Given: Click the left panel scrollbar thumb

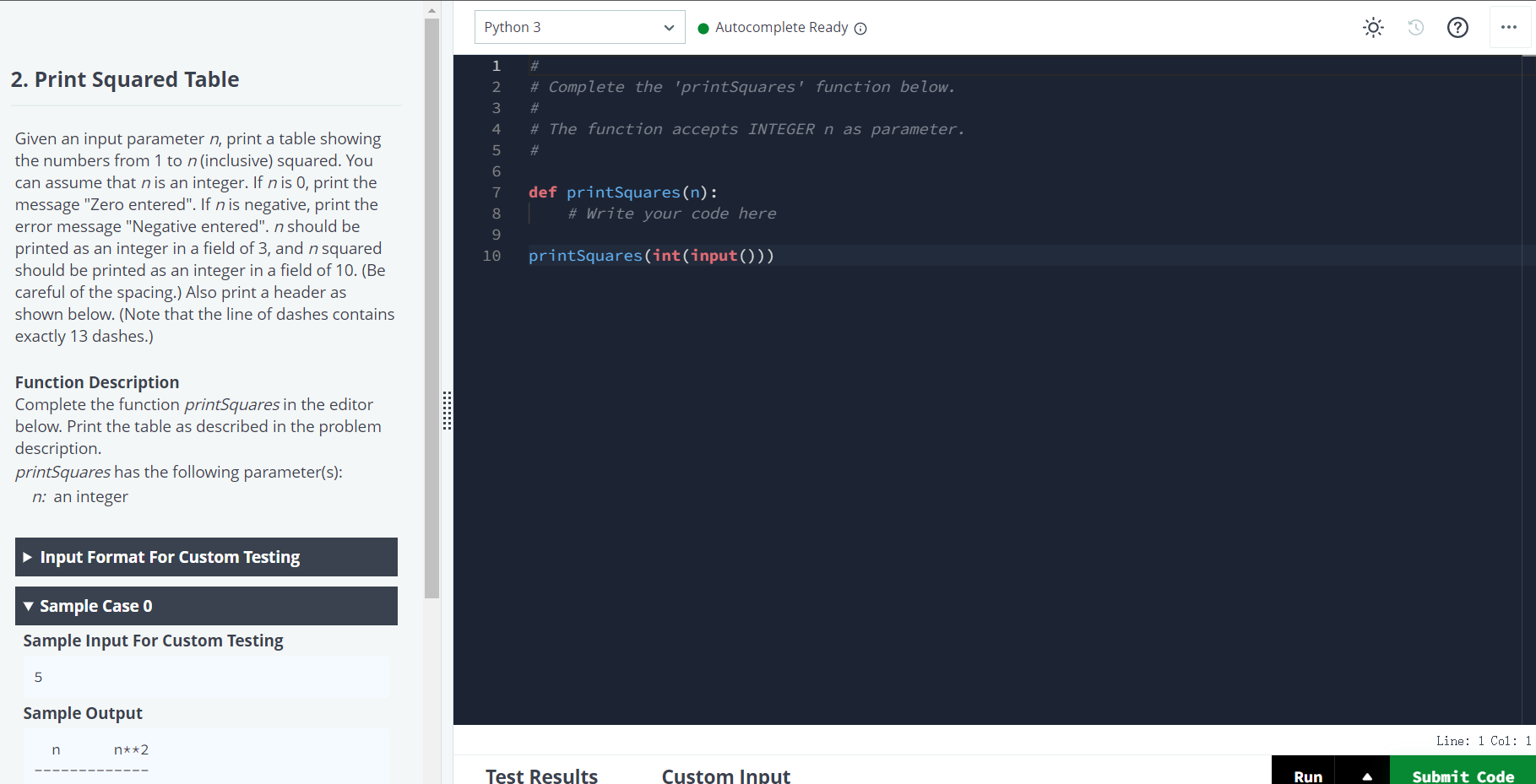Looking at the screenshot, I should 432,308.
